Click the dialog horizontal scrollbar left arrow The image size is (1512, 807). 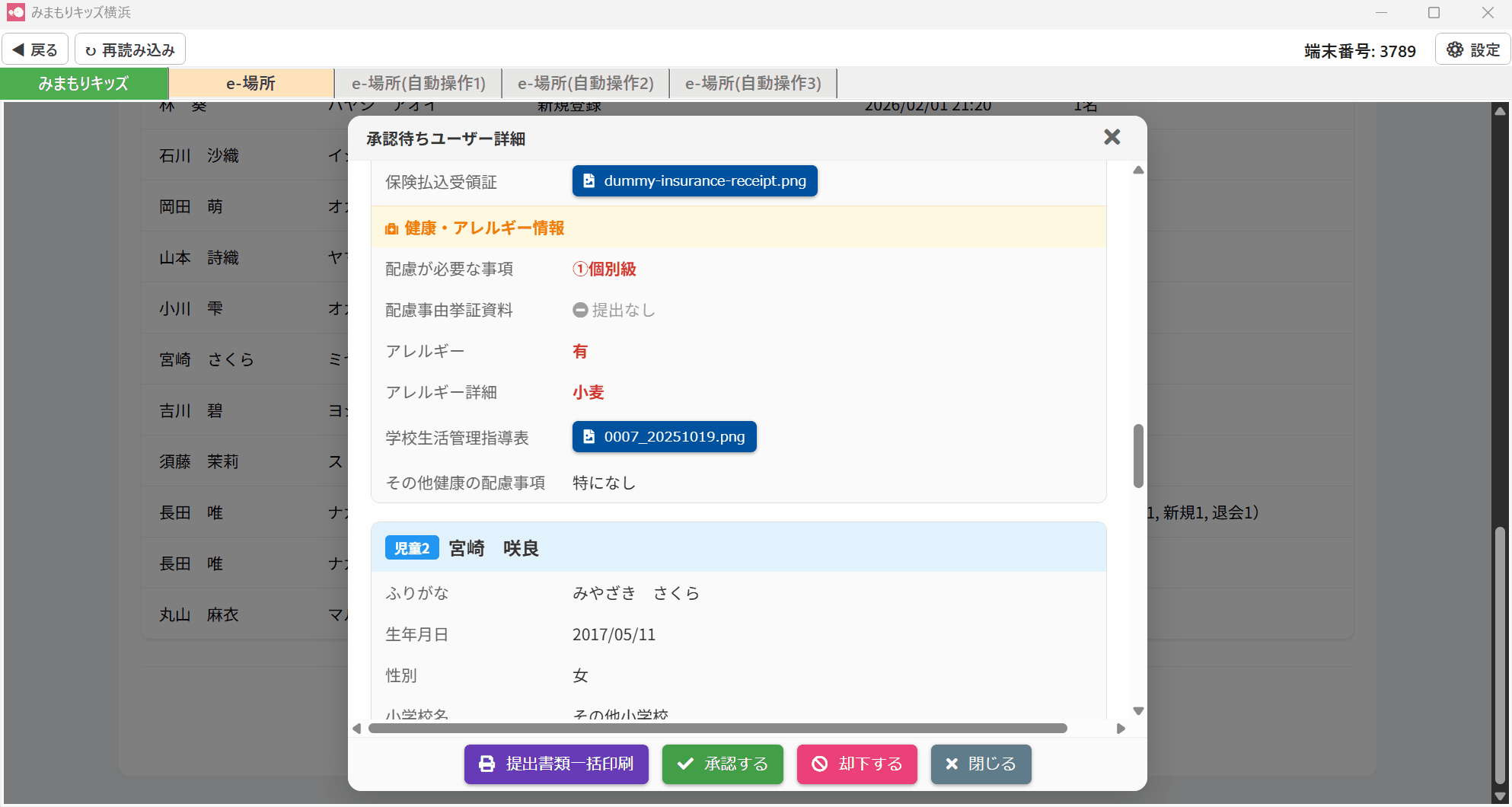pos(357,729)
